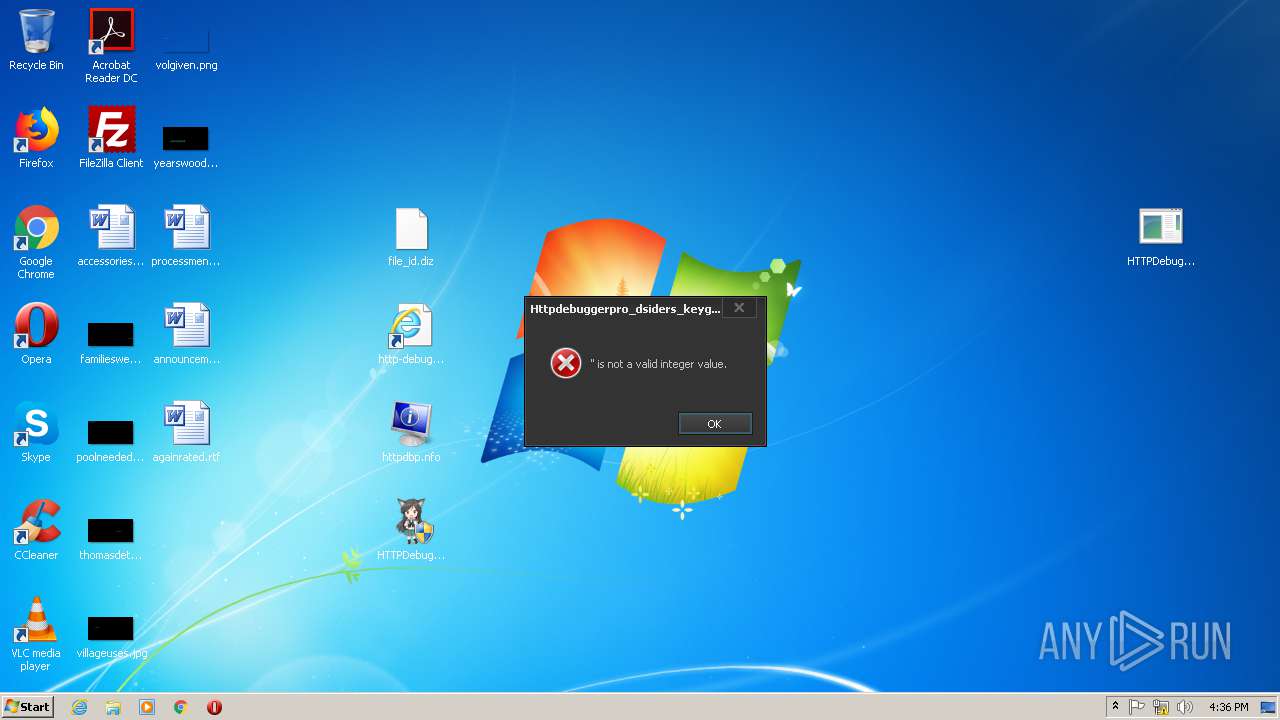This screenshot has height=720, width=1280.
Task: Launch Acrobat Reader DC shortcut
Action: coord(111,45)
